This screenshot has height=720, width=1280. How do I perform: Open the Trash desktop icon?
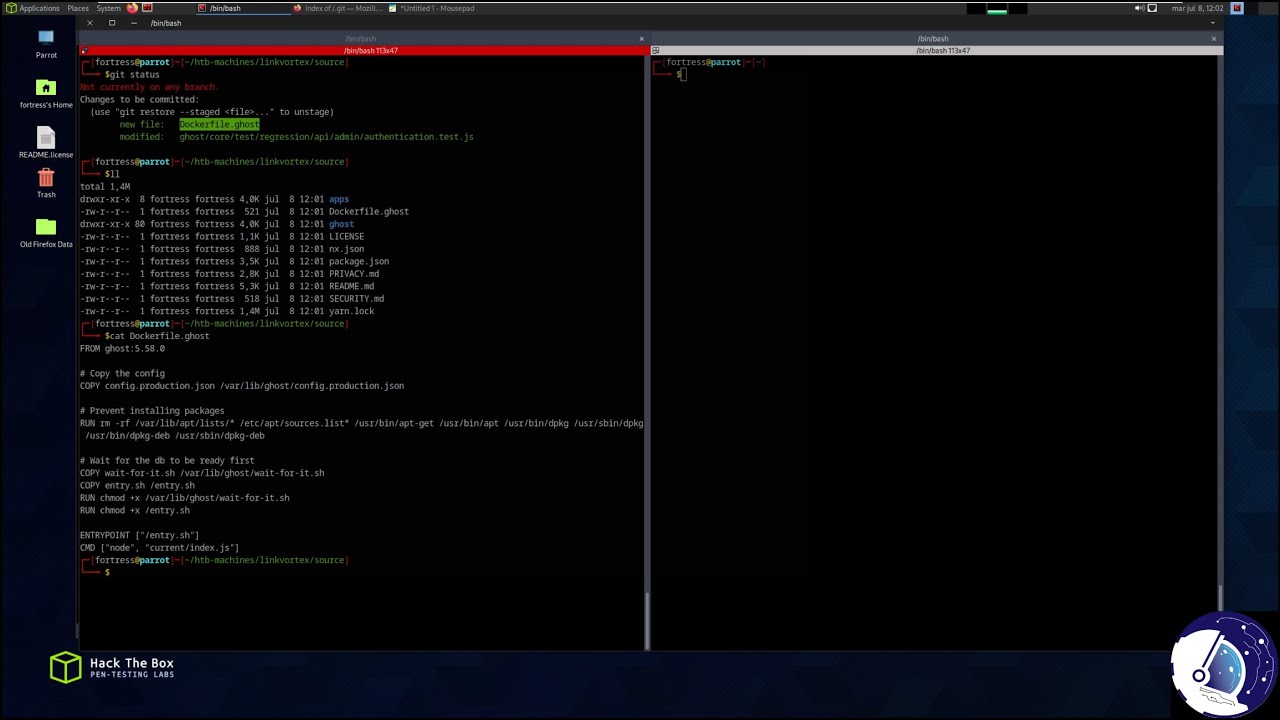tap(46, 183)
